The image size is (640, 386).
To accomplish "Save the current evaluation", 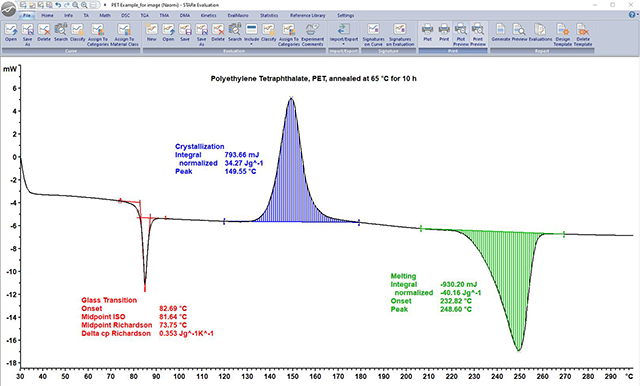I will pos(185,33).
